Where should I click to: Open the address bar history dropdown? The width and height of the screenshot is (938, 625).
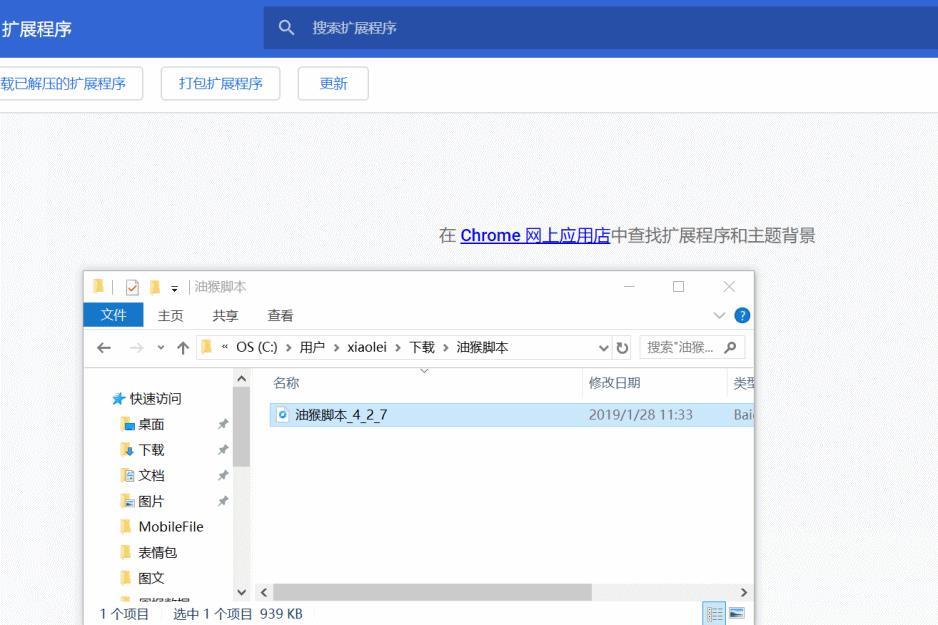click(604, 347)
